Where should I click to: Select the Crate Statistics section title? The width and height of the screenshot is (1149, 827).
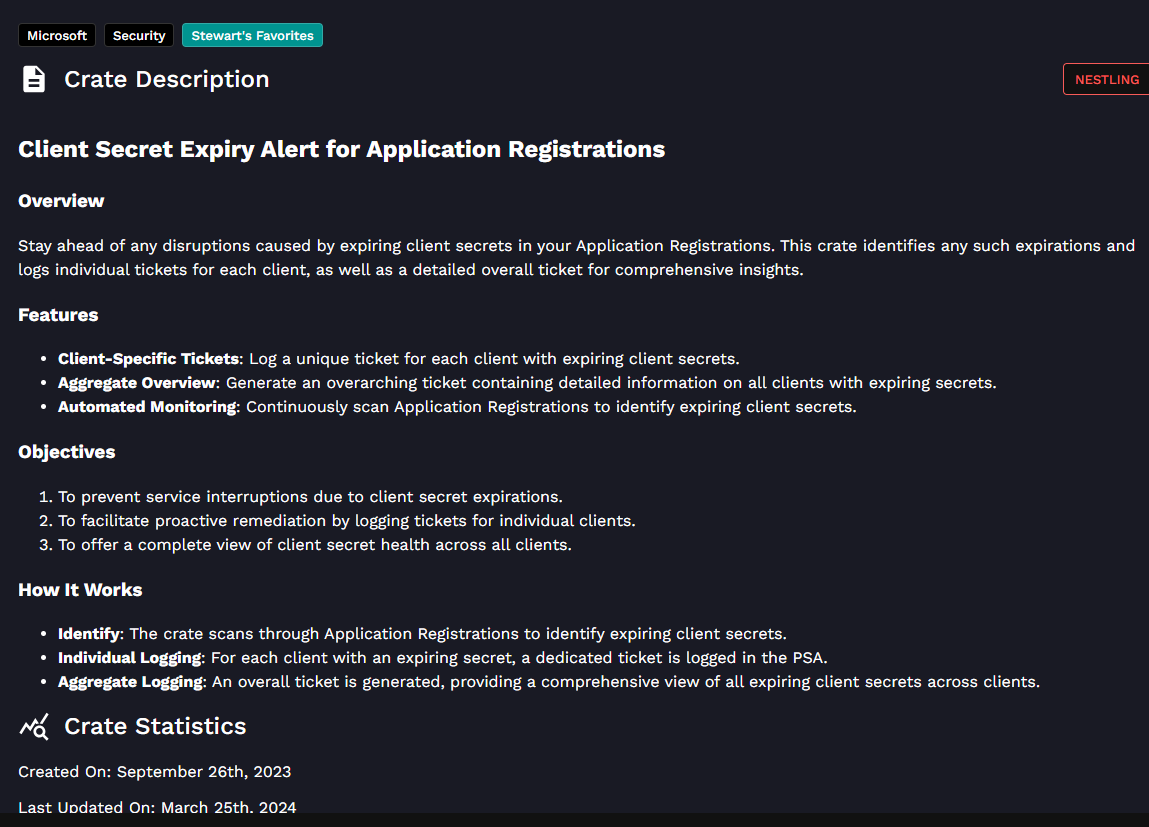[x=155, y=726]
